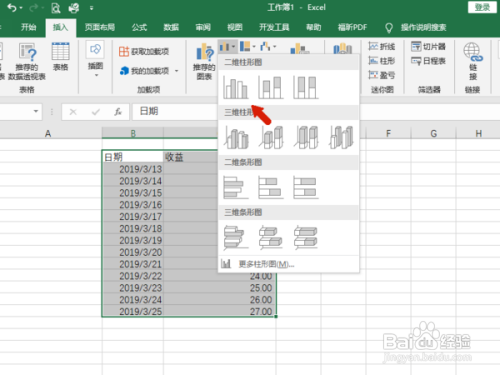Select 2D stacked column chart
The image size is (500, 375).
tap(271, 87)
